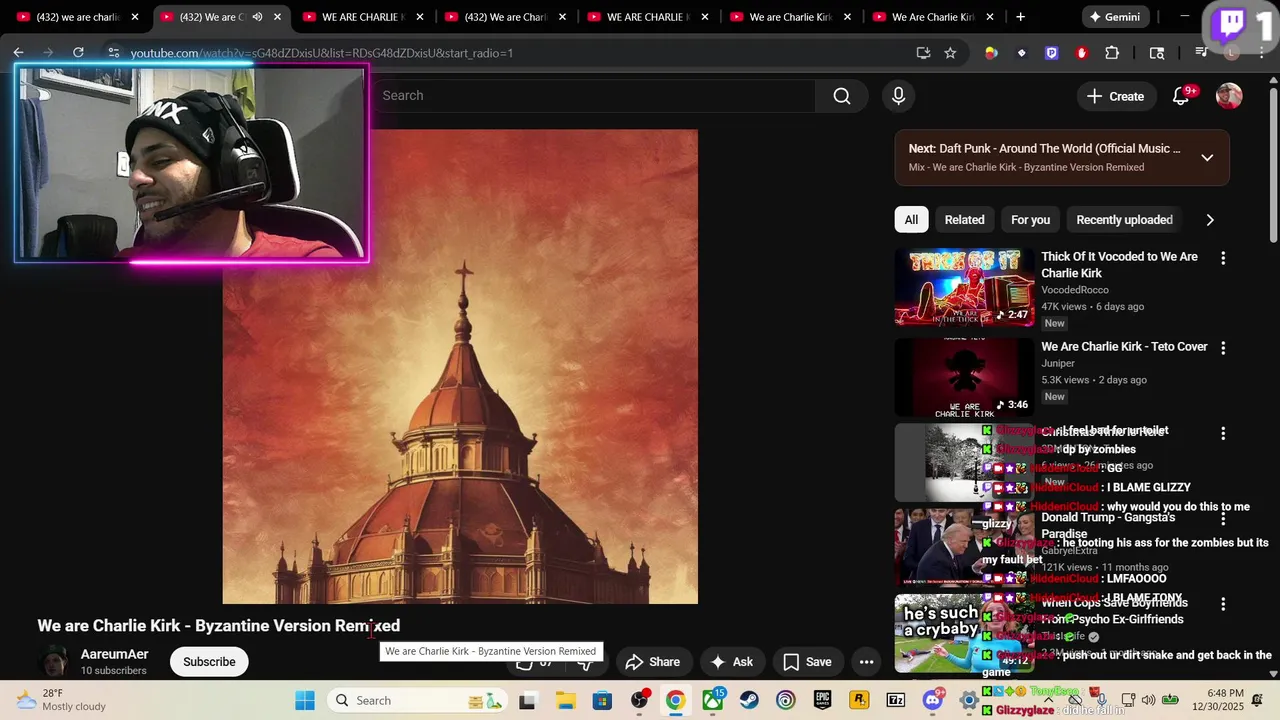Open Xbox app in the taskbar
Screen dimensions: 1280x720
point(713,700)
